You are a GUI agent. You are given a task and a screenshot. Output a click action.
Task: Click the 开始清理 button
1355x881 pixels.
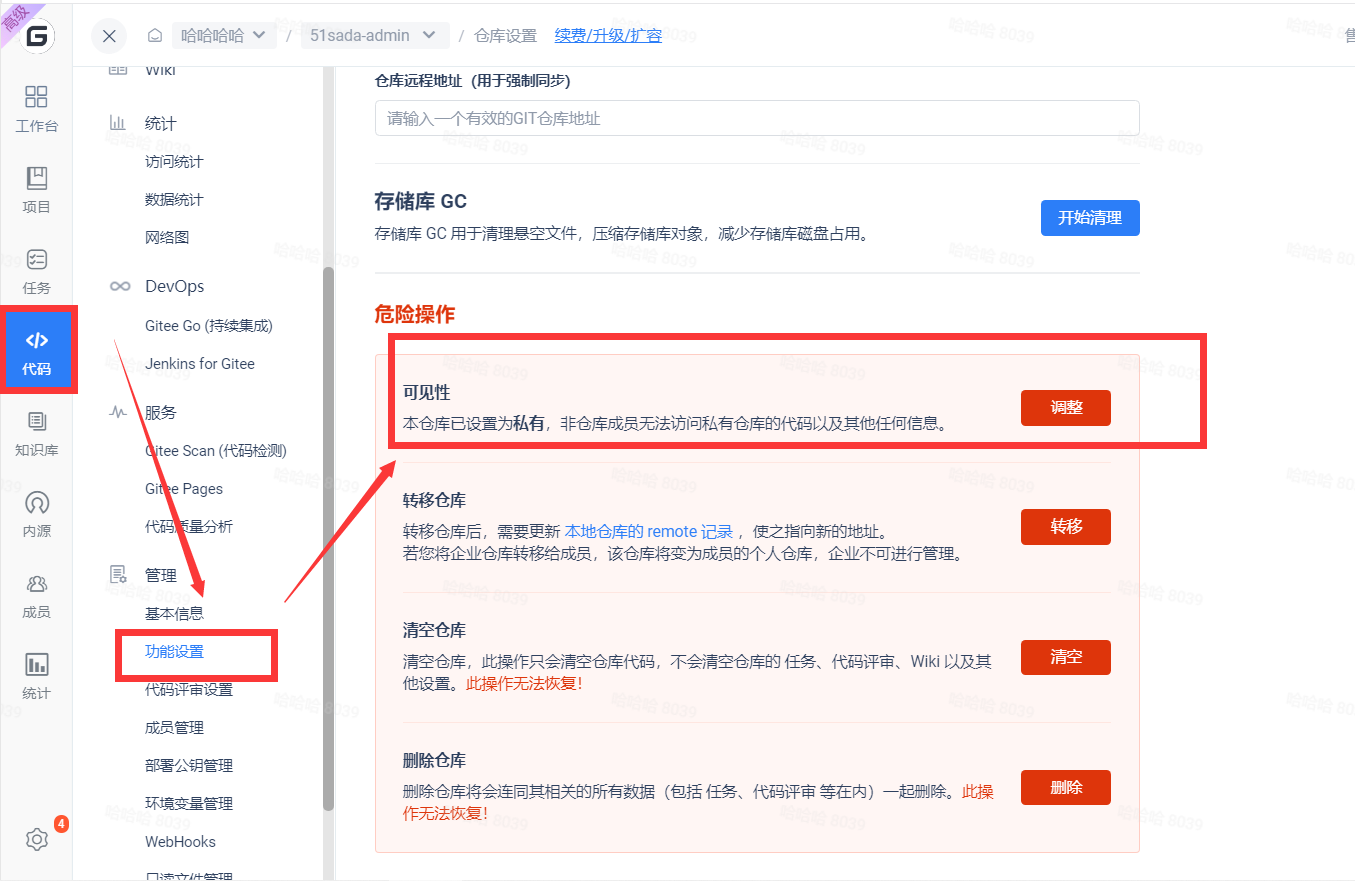click(1090, 218)
